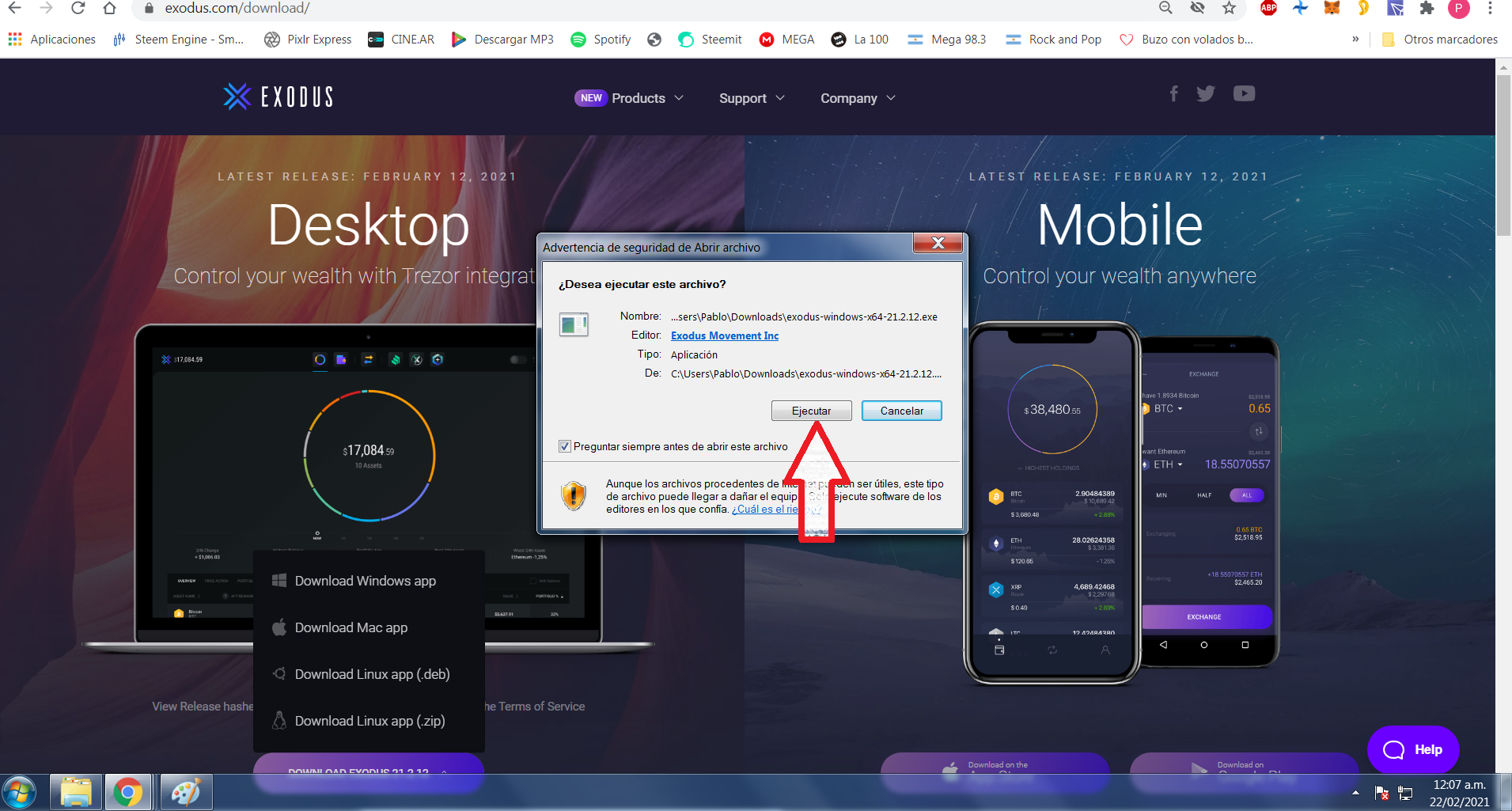Open the MEGA bookmark
The height and width of the screenshot is (811, 1512).
click(787, 40)
